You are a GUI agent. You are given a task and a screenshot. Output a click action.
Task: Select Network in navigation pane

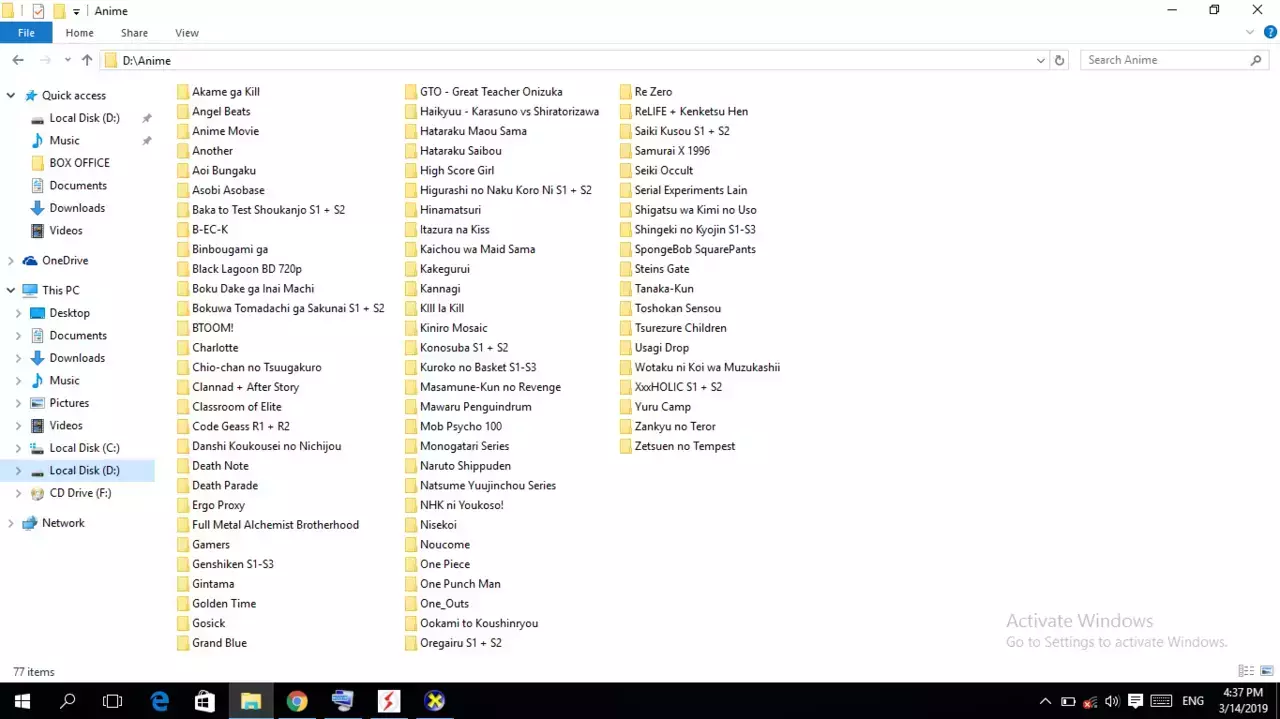[63, 523]
